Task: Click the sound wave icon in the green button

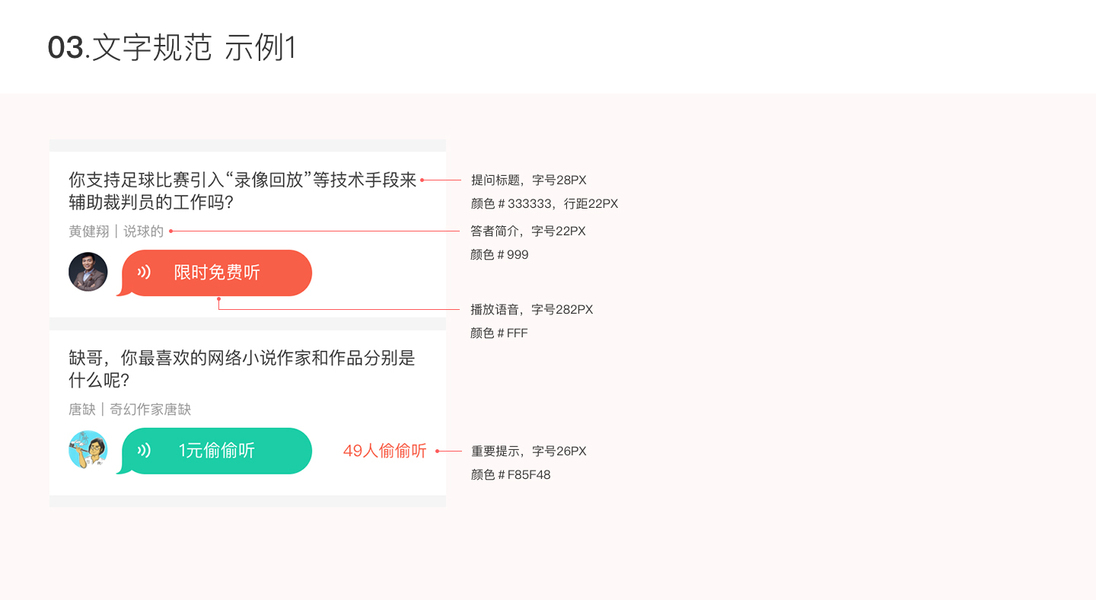Action: tap(144, 451)
